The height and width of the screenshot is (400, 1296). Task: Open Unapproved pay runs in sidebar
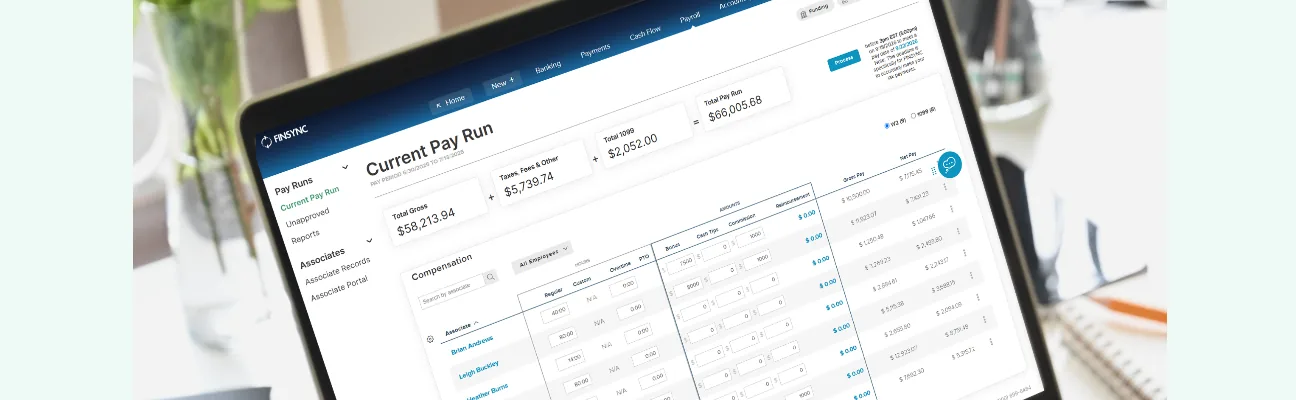308,218
